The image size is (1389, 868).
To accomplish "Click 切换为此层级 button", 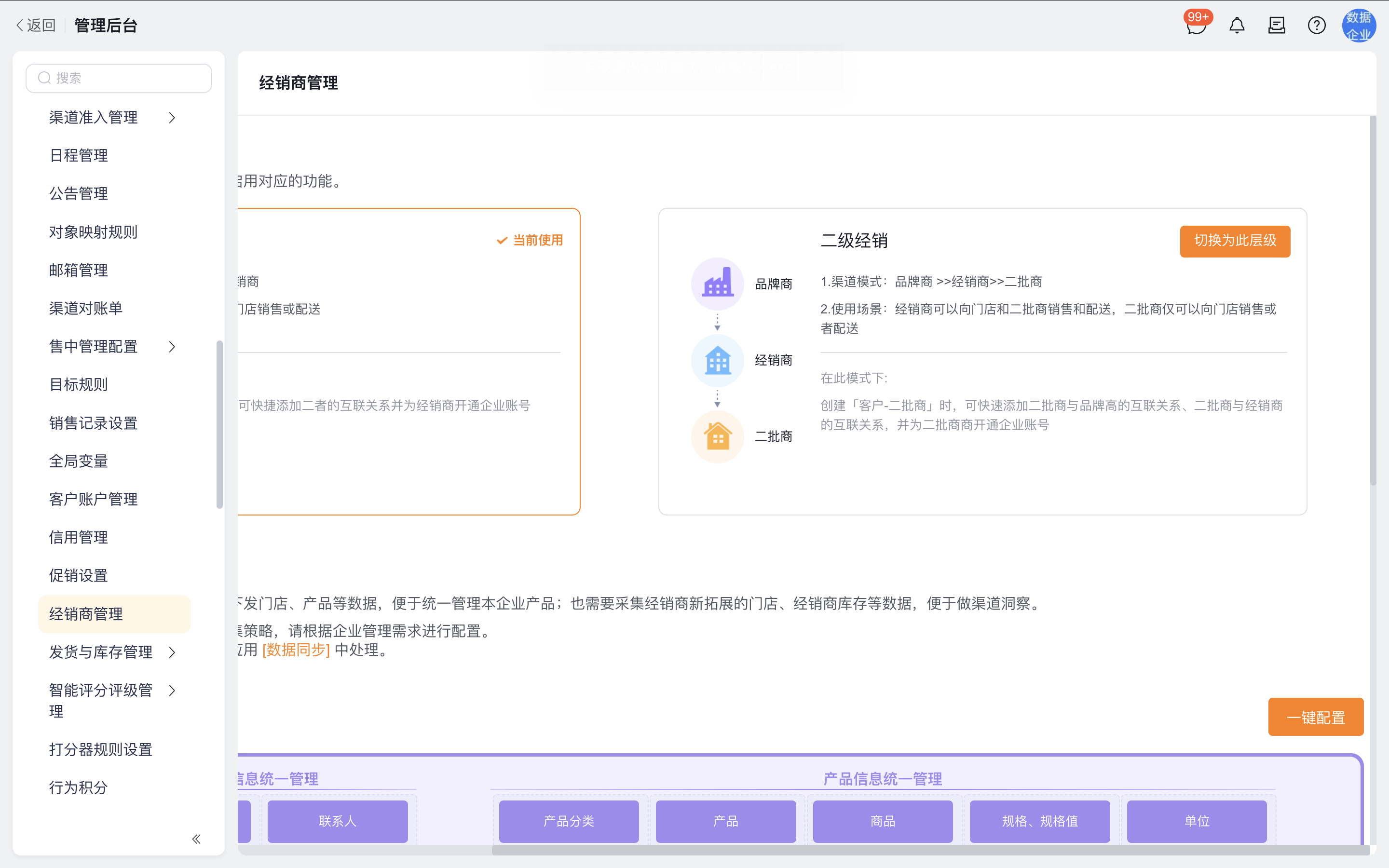I will [x=1235, y=241].
